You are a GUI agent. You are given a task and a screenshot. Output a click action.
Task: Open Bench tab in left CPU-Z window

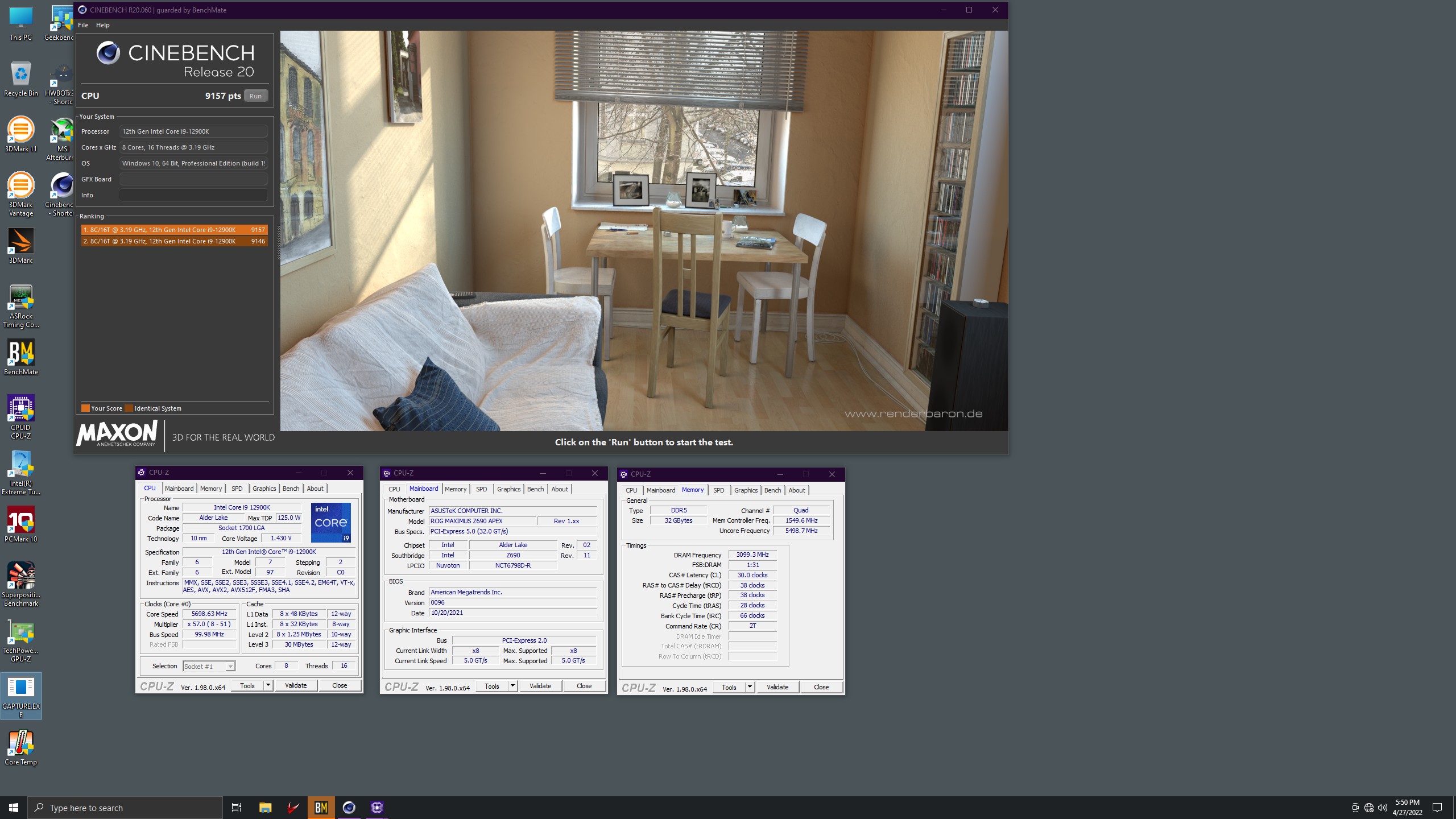291,489
